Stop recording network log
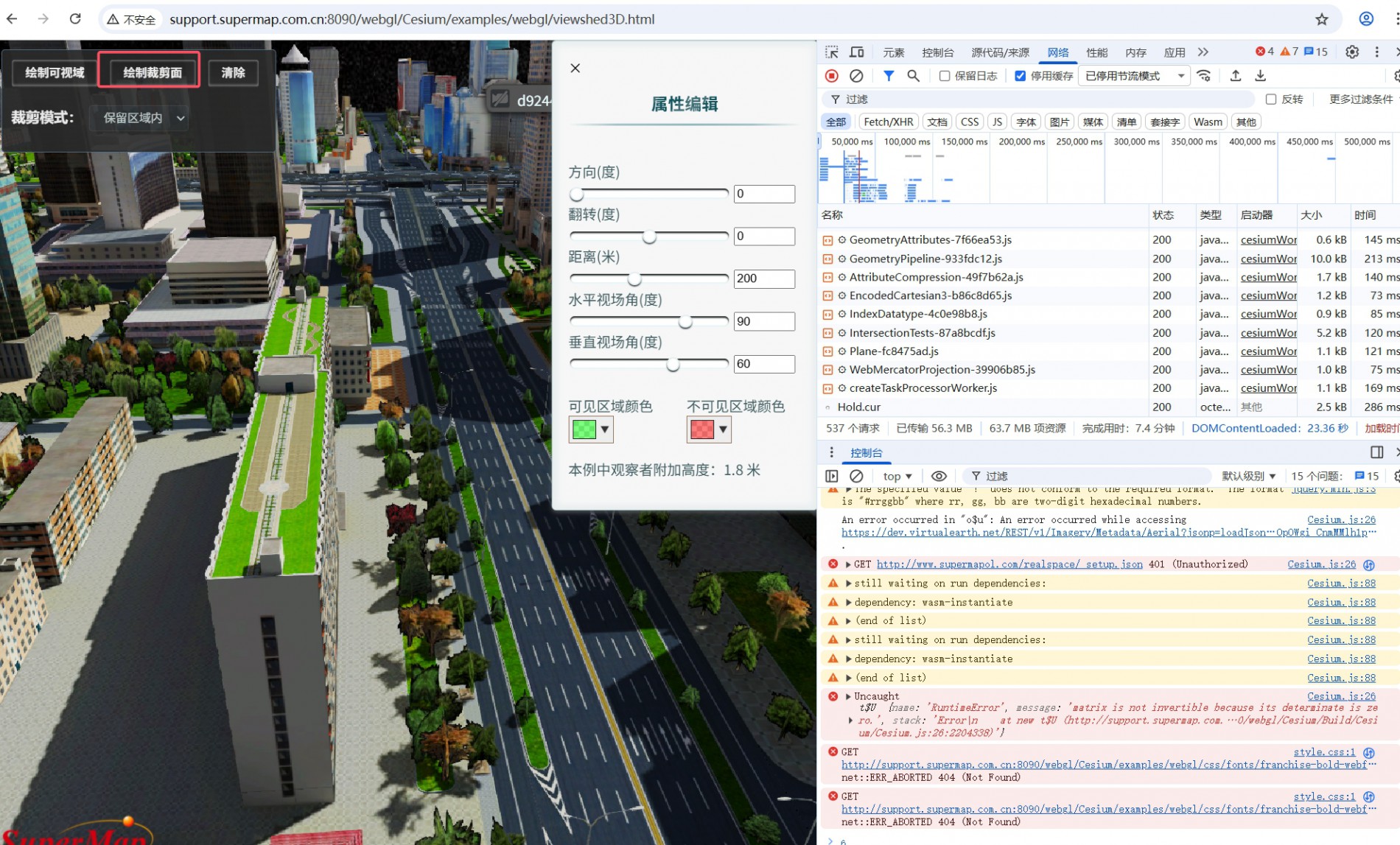The height and width of the screenshot is (845, 1400). (x=832, y=76)
